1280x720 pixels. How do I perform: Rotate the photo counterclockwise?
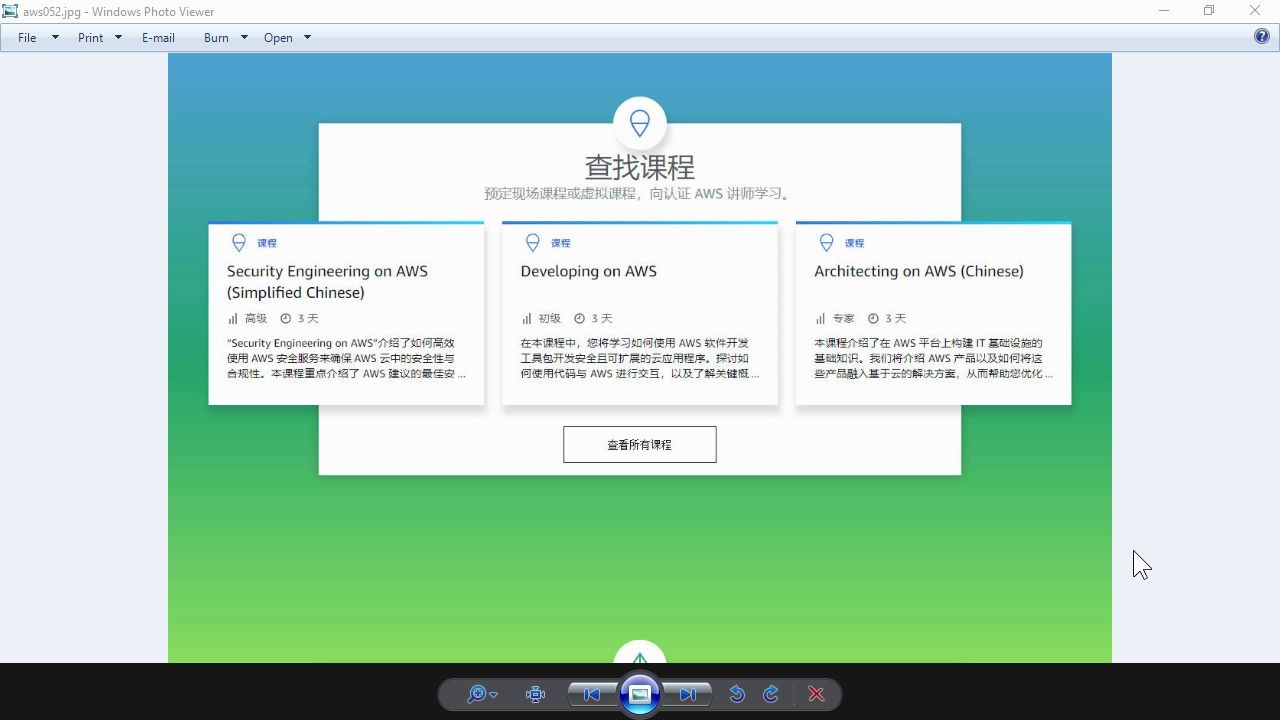point(737,694)
